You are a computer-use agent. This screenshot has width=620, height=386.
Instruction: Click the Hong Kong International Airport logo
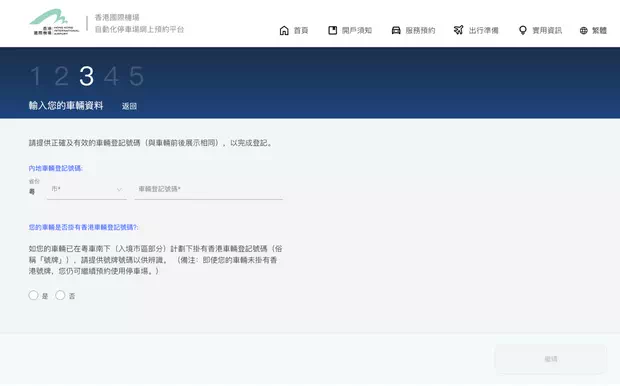54,22
